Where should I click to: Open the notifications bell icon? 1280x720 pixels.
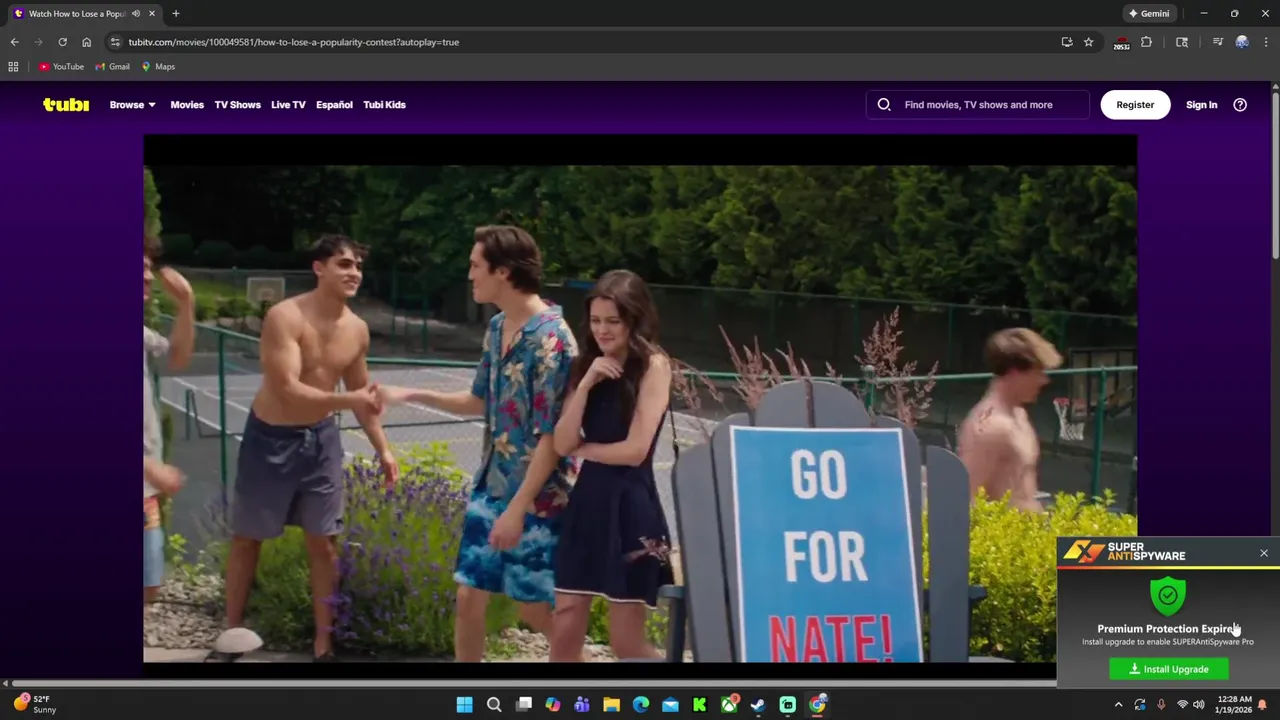tap(1263, 705)
